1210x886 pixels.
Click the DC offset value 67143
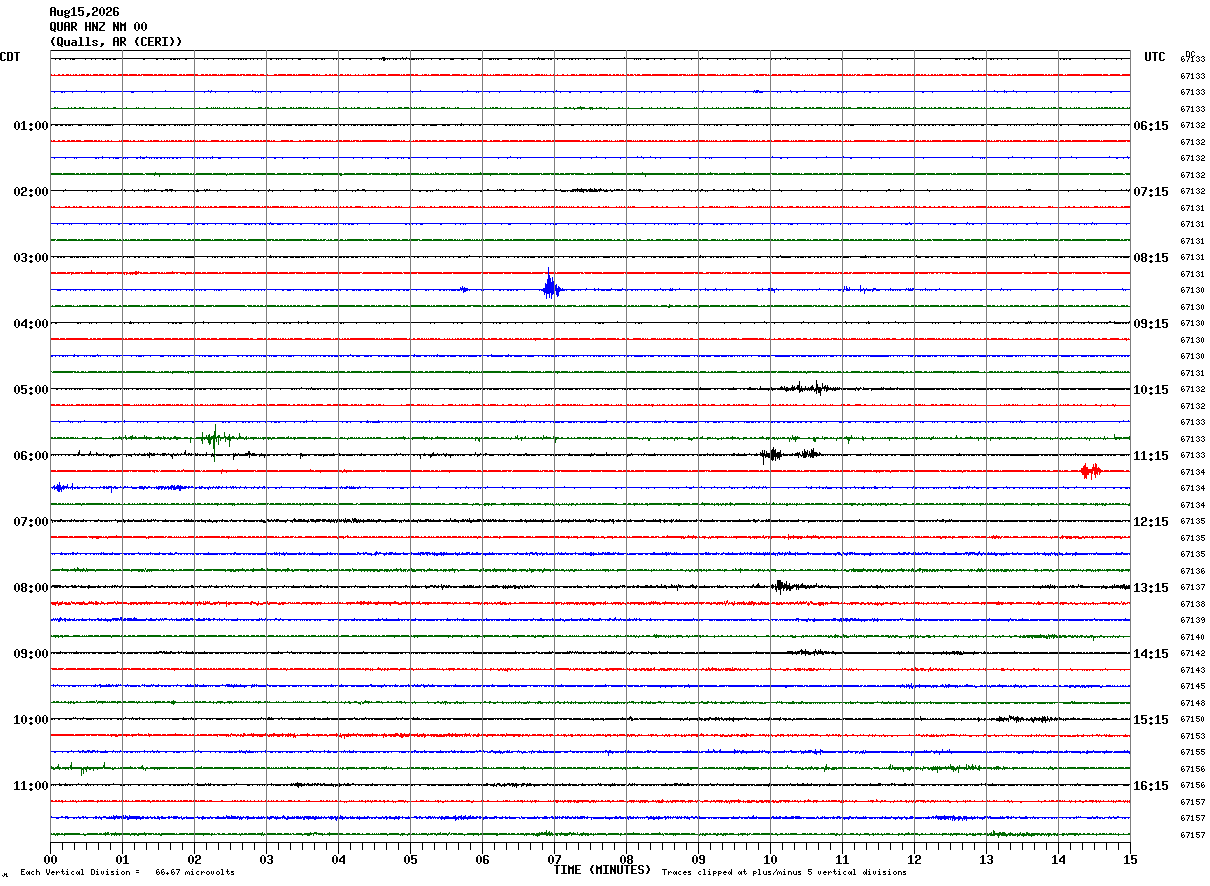coord(1192,670)
